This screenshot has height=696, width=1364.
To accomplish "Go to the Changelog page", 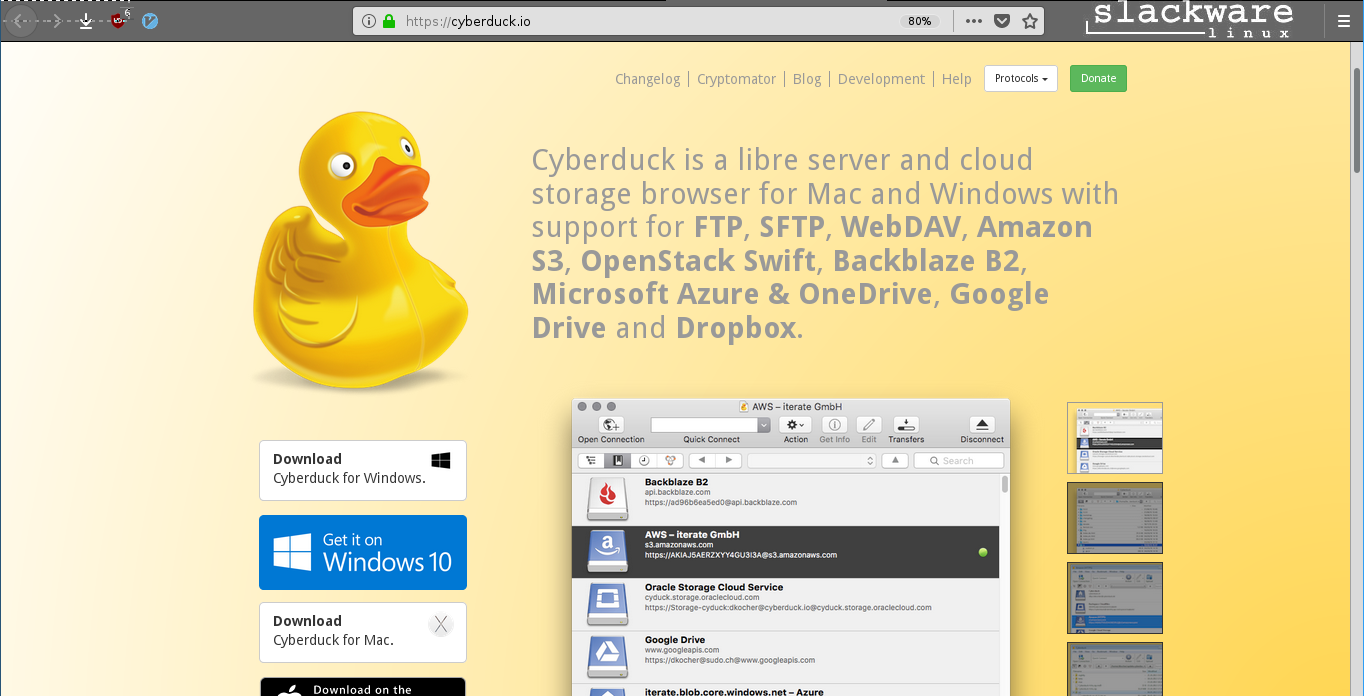I will tap(647, 79).
